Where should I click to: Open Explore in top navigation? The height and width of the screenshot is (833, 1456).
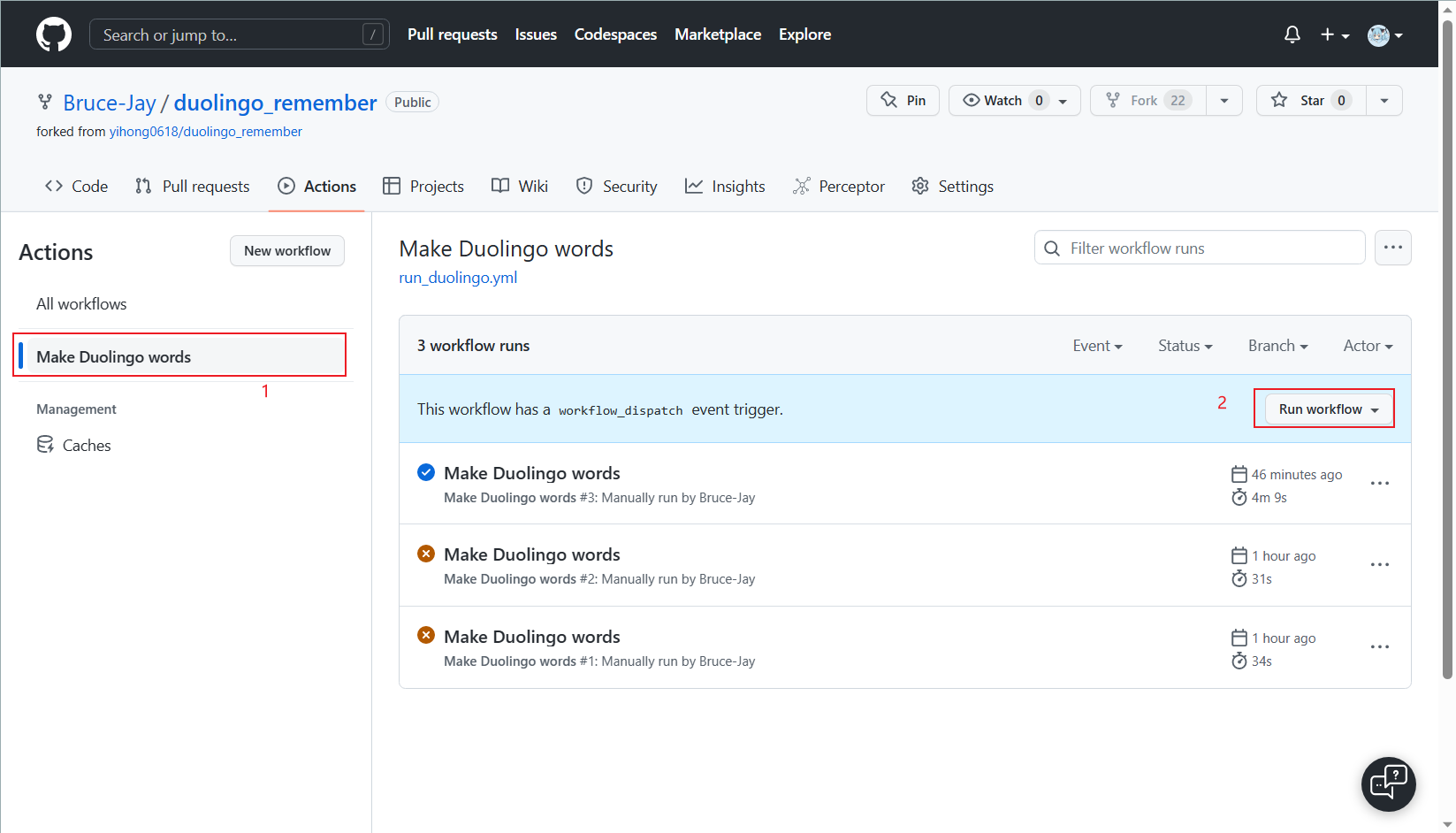804,34
